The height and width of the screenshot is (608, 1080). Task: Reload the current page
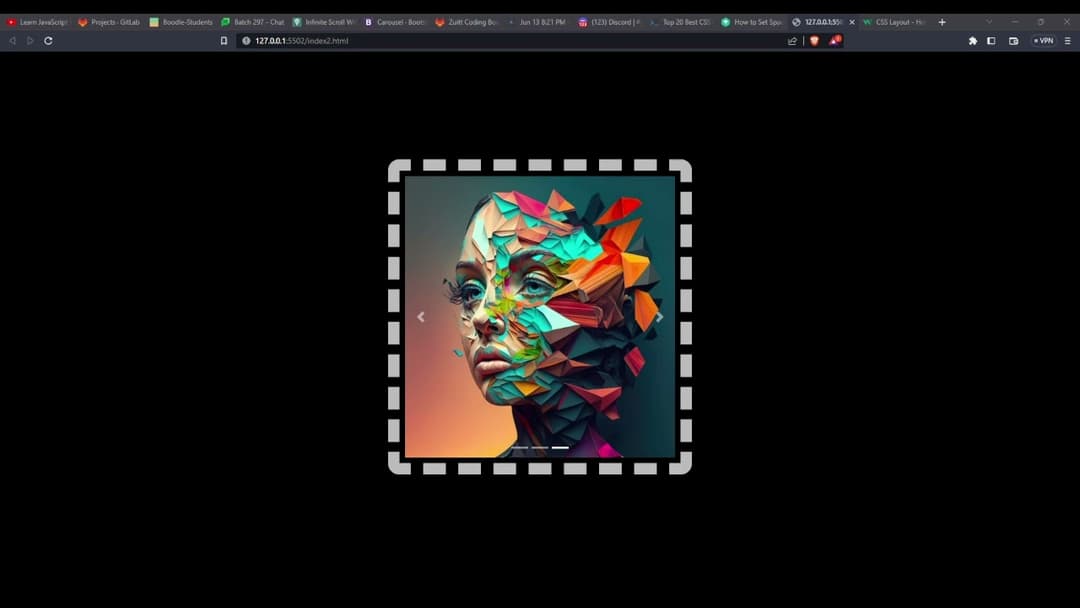(48, 41)
